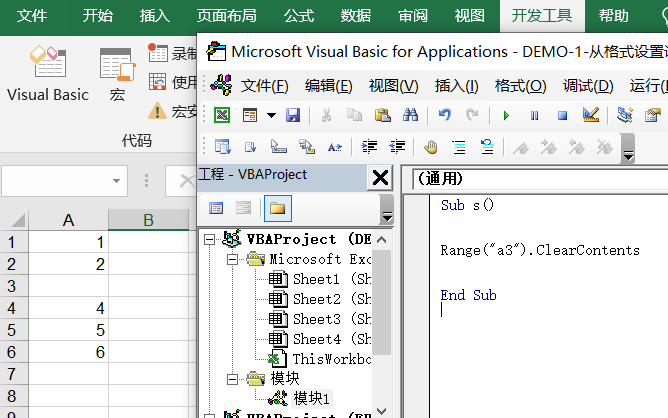Click Clear All Bookmarks icon

605,147
